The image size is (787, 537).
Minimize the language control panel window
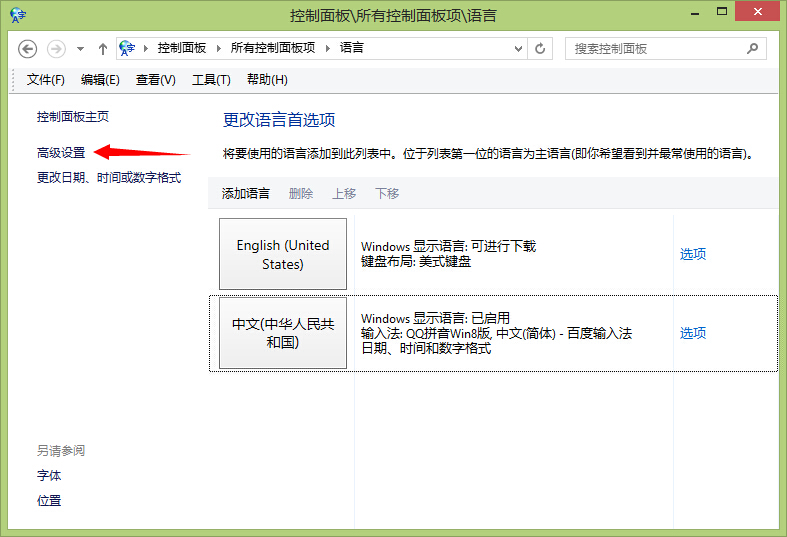(x=695, y=12)
